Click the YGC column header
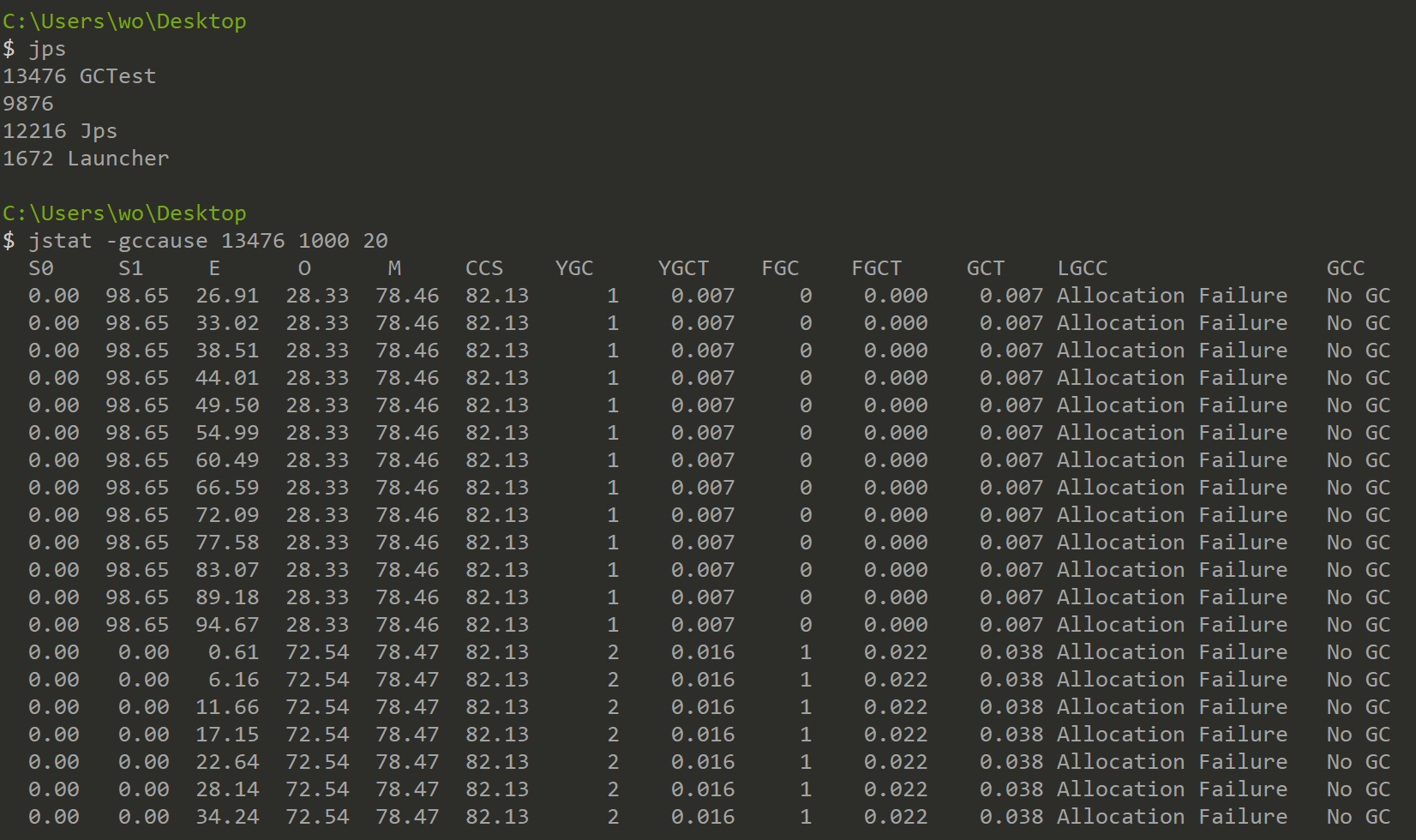Viewport: 1416px width, 840px height. 574,268
